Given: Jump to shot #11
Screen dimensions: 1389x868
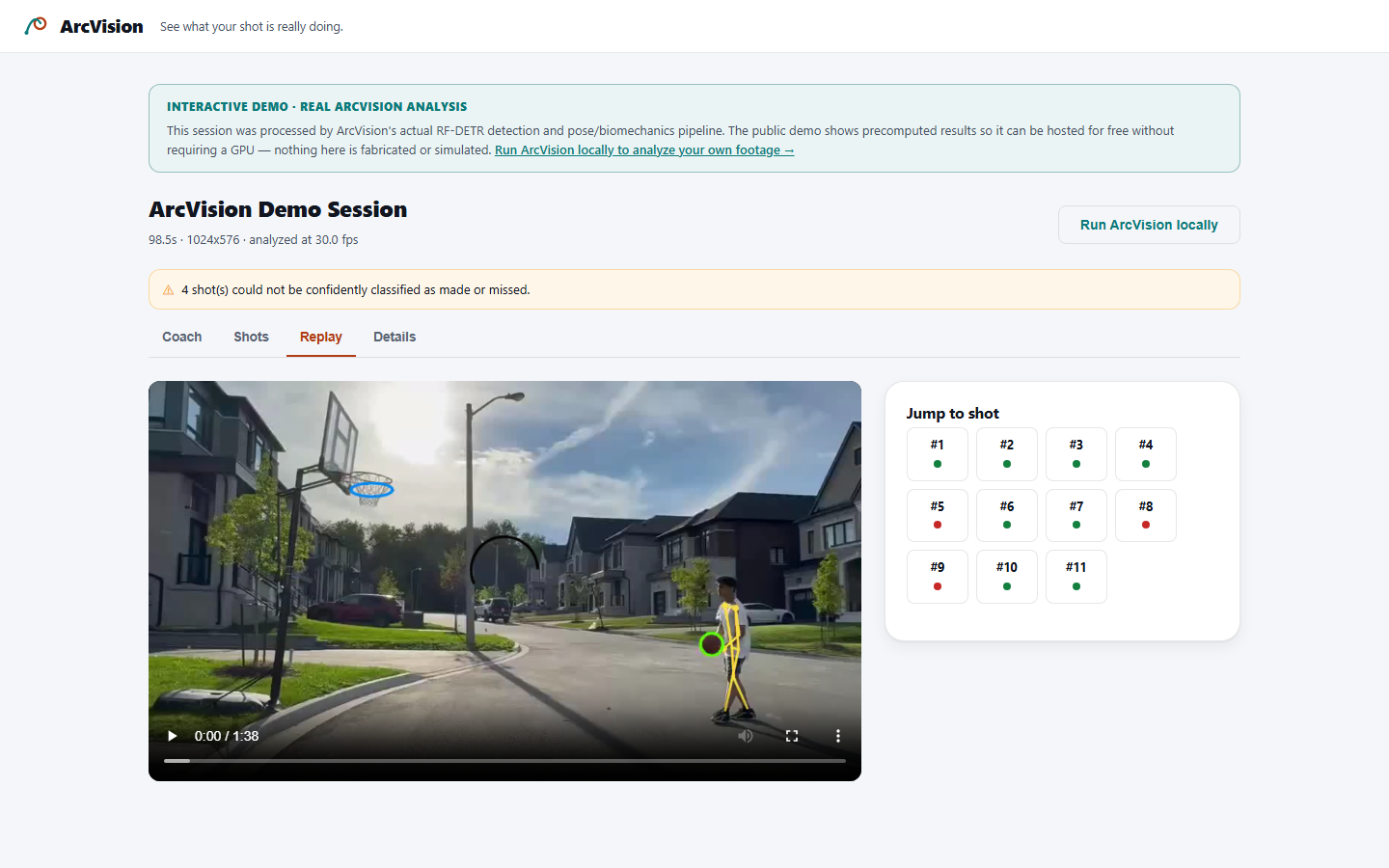Looking at the screenshot, I should pyautogui.click(x=1076, y=577).
